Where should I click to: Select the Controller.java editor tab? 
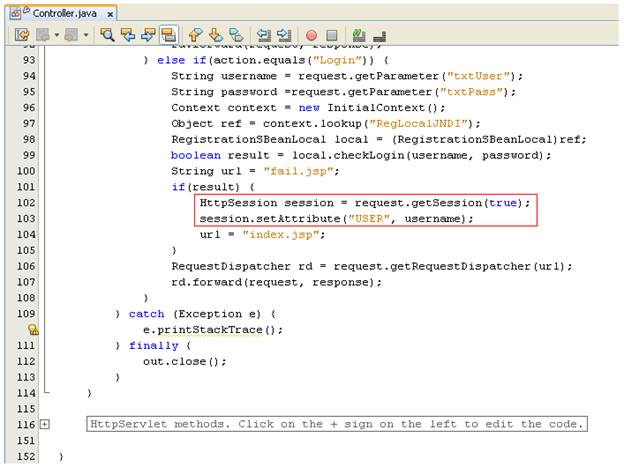tap(63, 14)
